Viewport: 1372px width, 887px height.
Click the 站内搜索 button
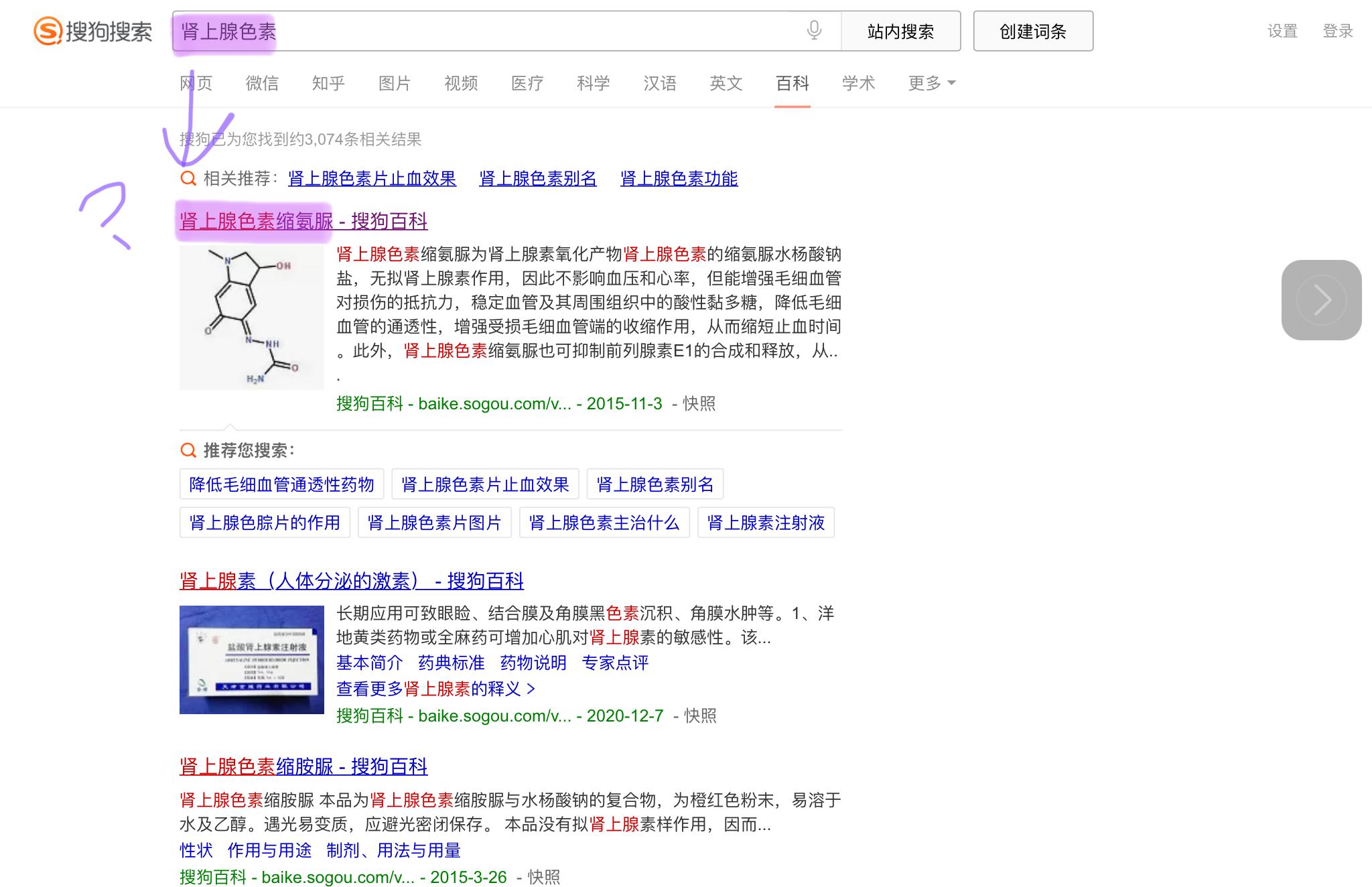[x=900, y=31]
